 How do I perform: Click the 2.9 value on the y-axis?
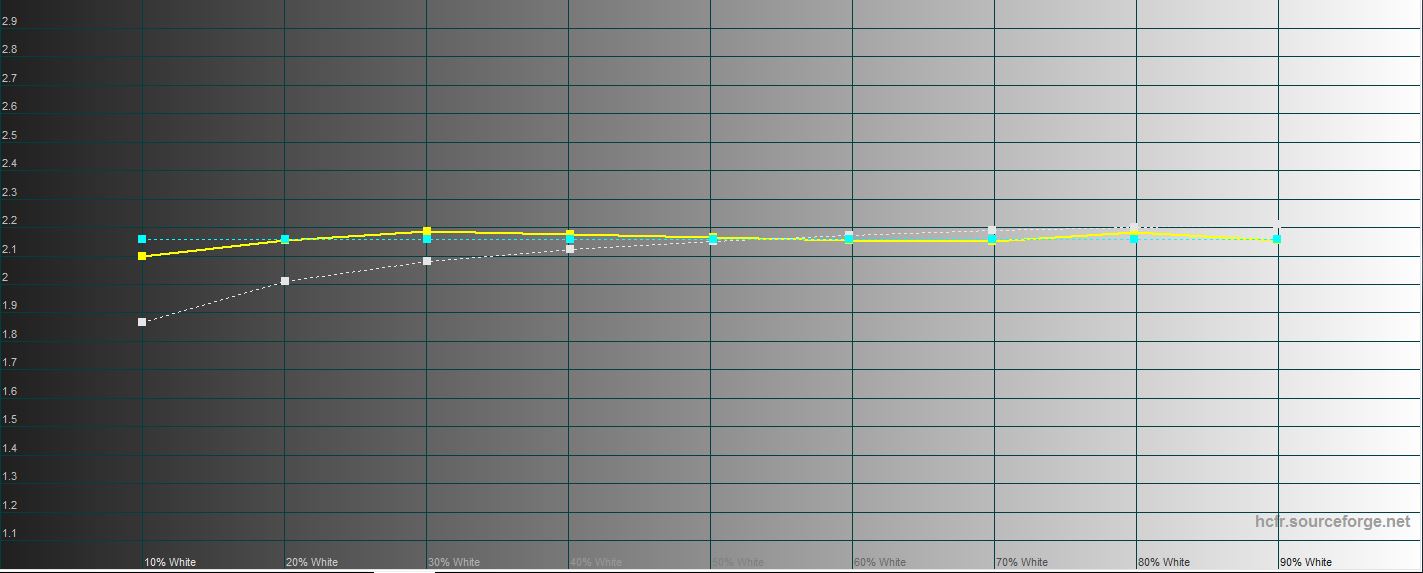point(9,20)
